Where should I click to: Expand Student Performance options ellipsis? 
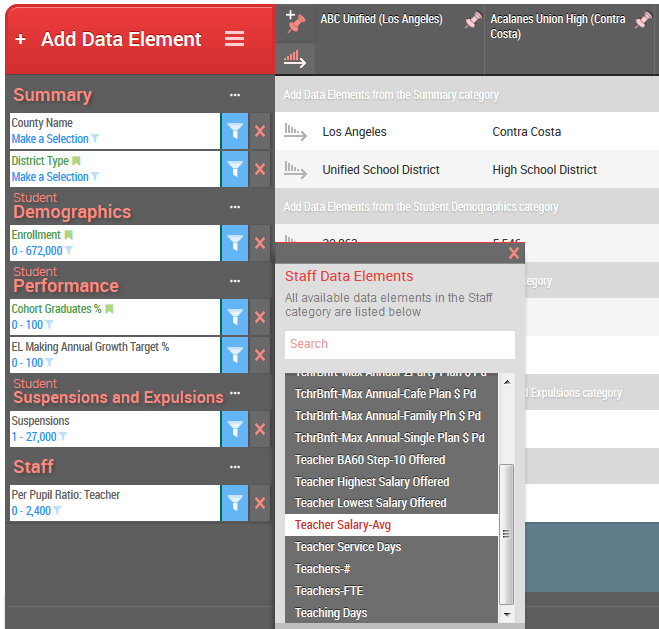point(235,281)
